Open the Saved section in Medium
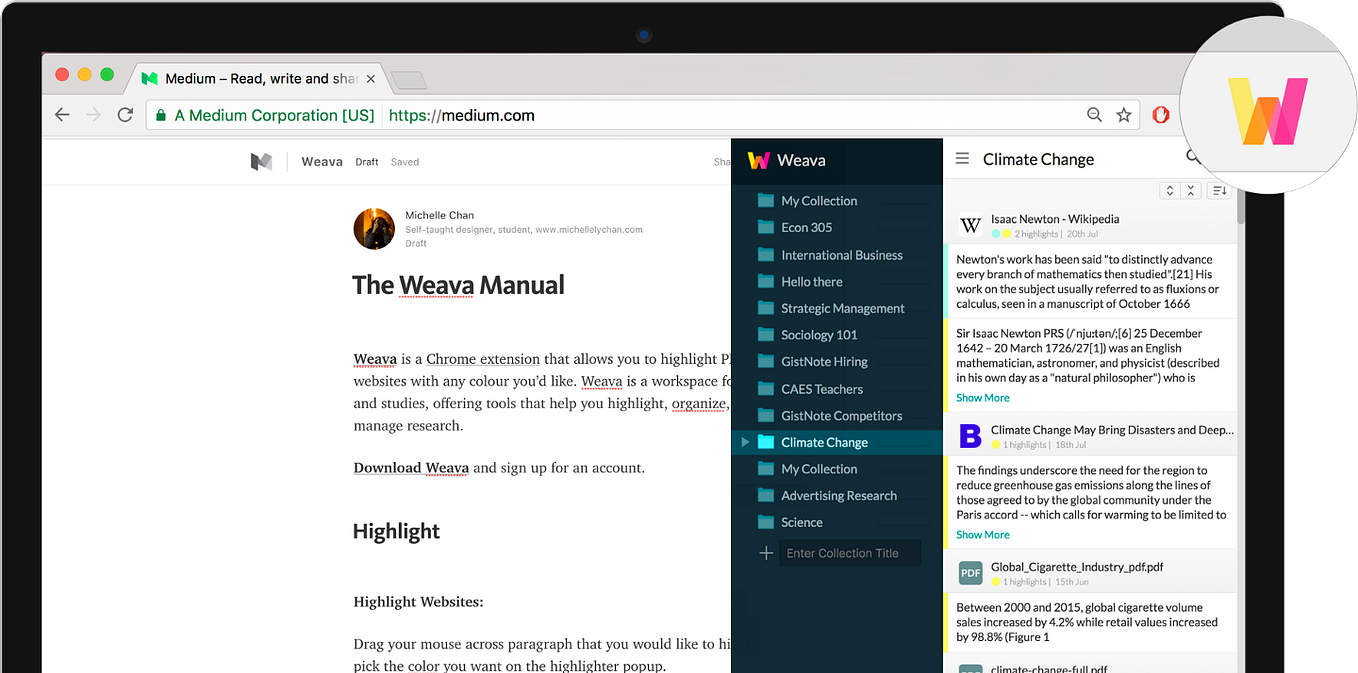 [404, 161]
